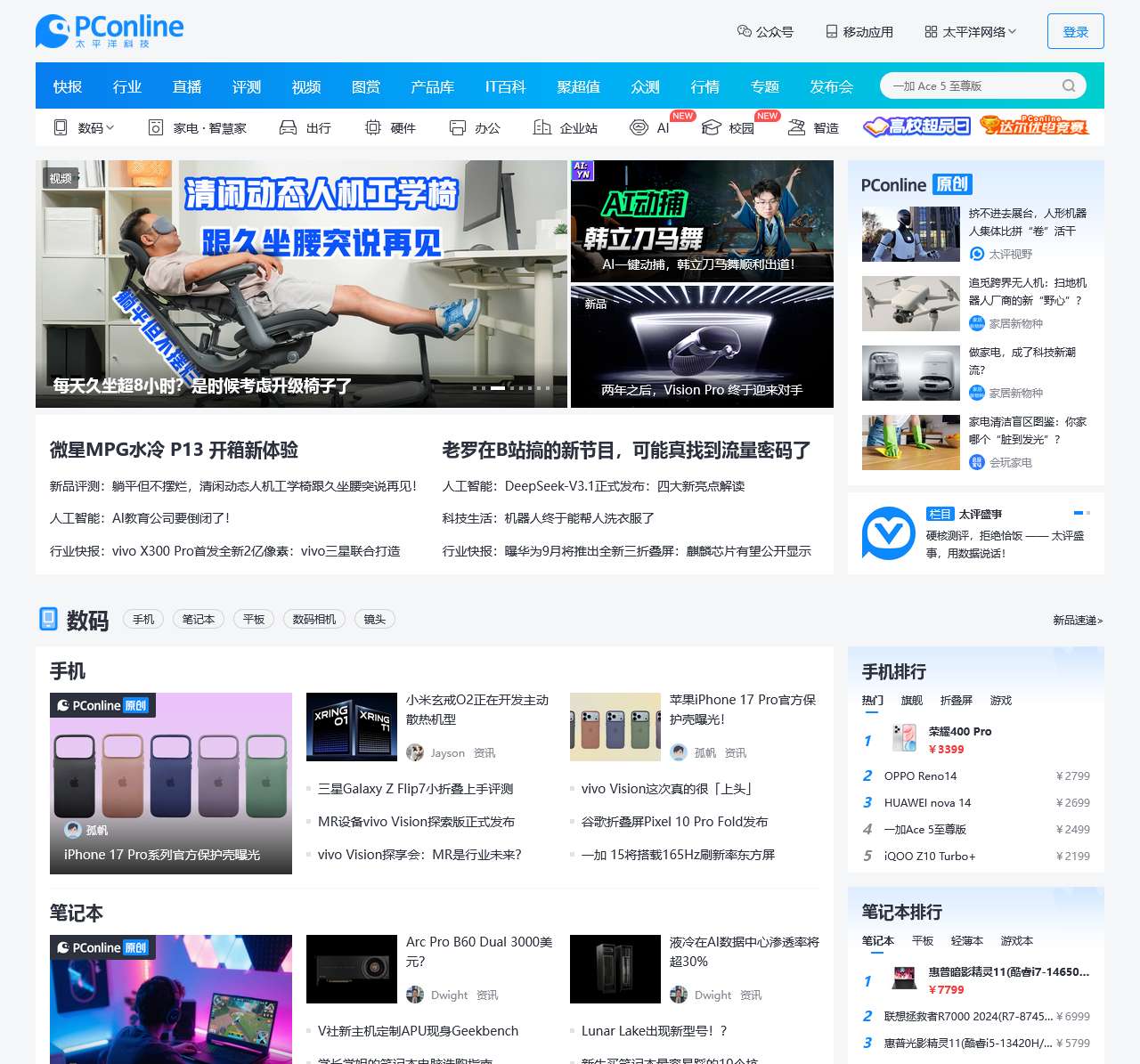Open the 移动应用 mobile app icon

click(x=832, y=31)
